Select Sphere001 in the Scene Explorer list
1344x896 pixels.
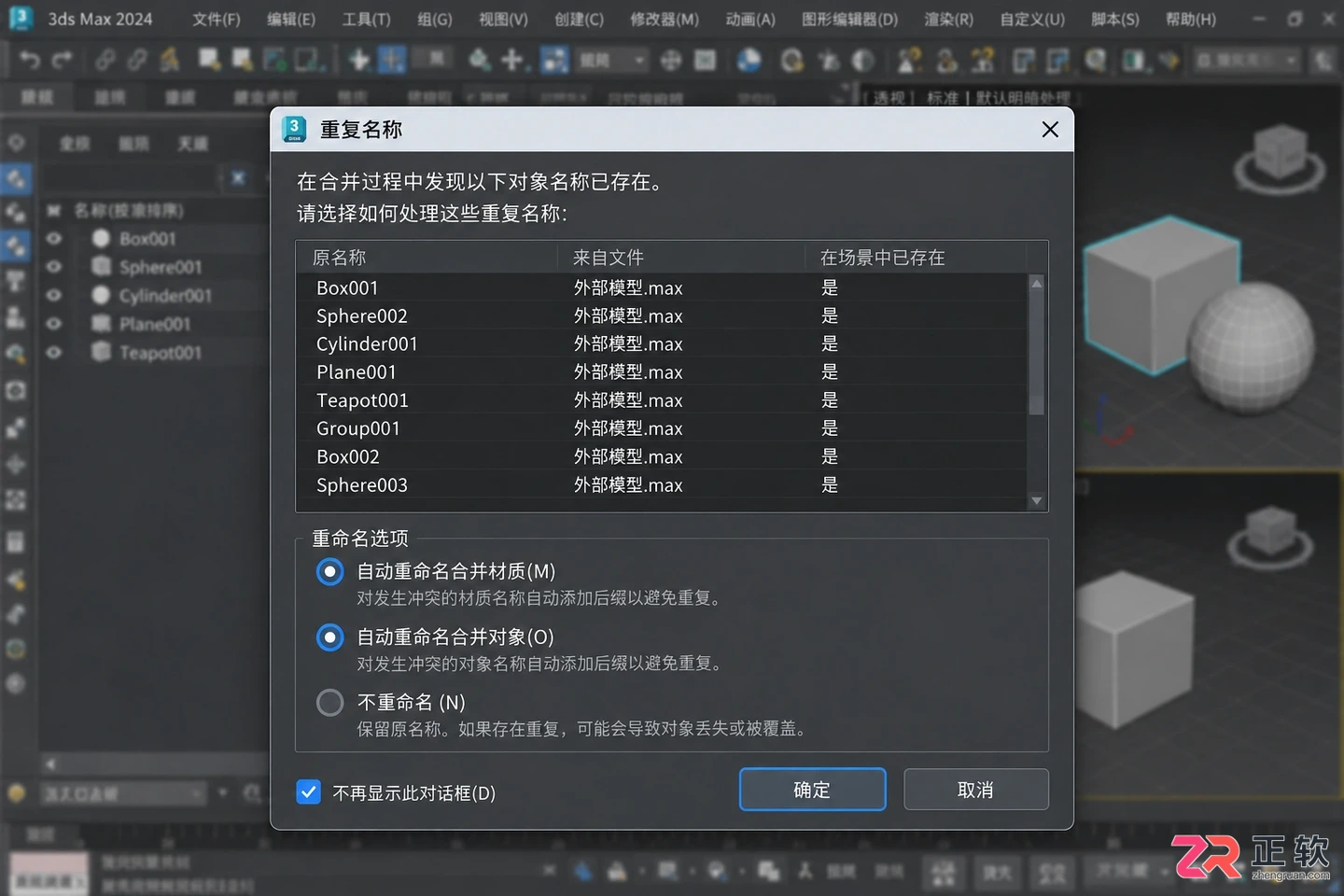[161, 268]
